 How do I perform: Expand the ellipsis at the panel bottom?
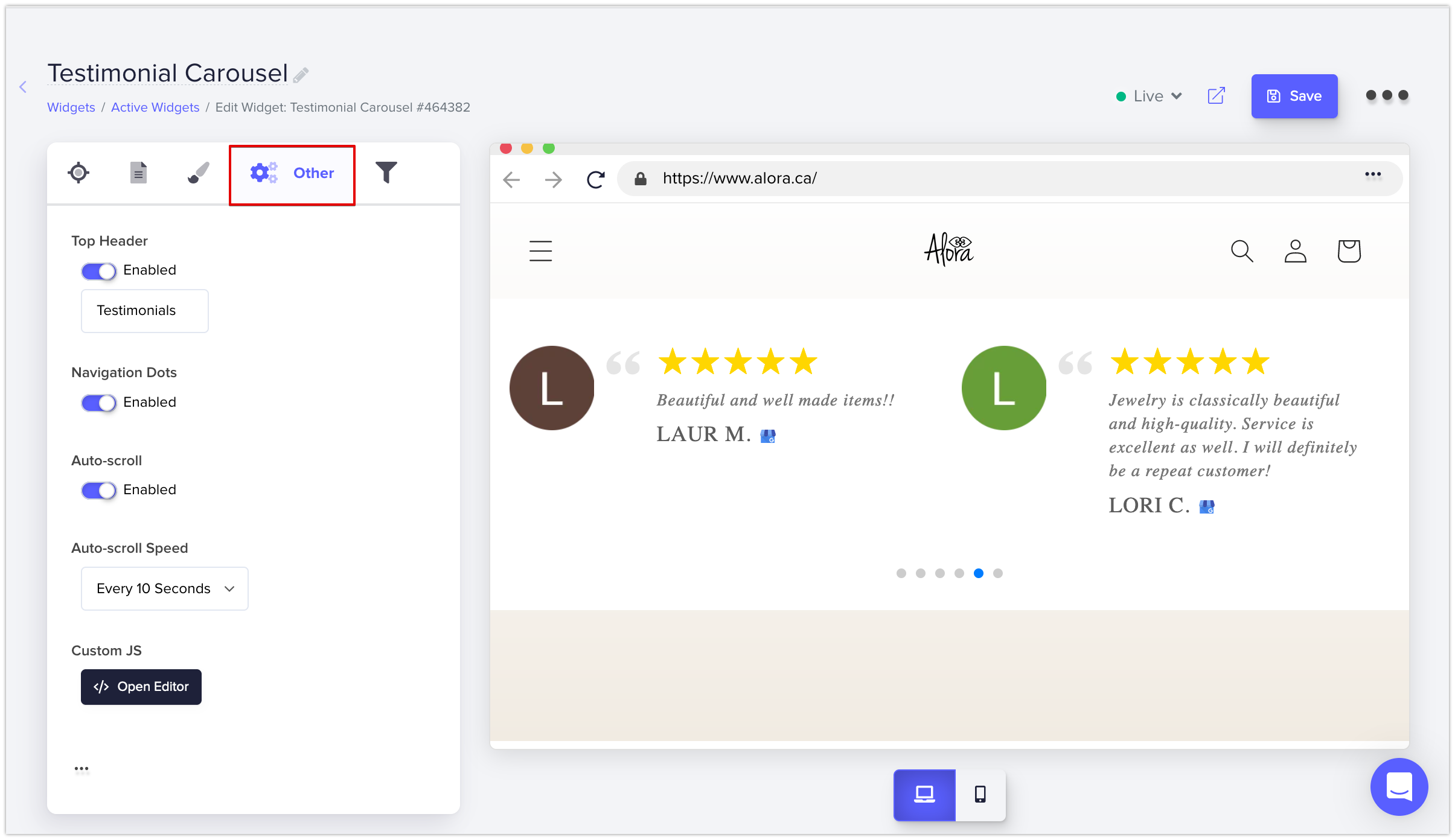point(82,768)
